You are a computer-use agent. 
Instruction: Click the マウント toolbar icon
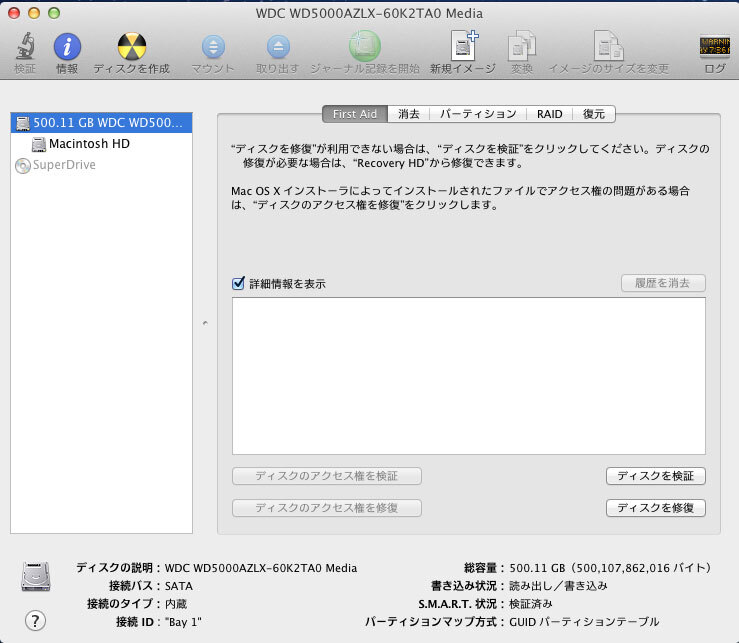[x=213, y=47]
